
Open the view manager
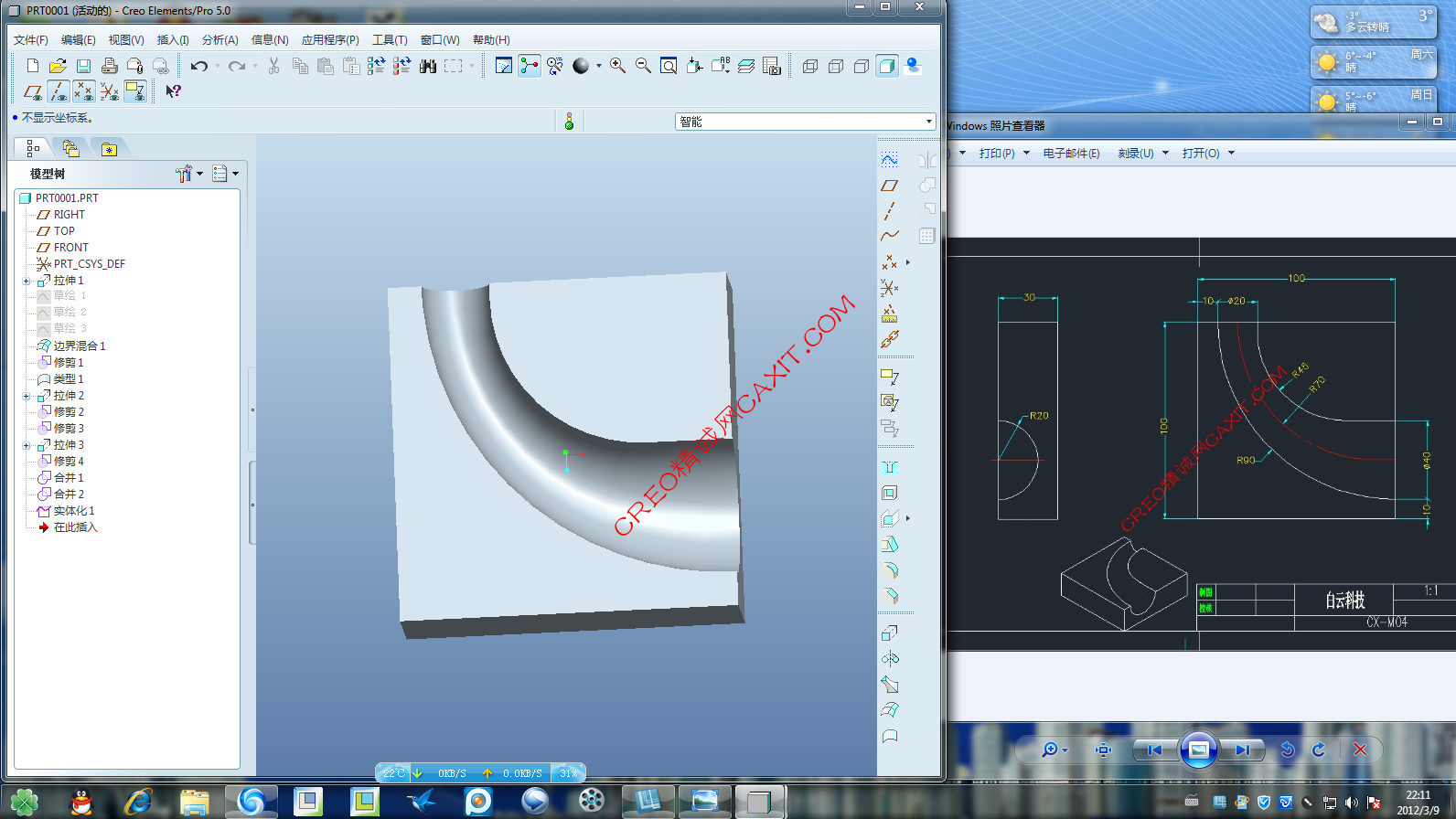pyautogui.click(x=772, y=66)
